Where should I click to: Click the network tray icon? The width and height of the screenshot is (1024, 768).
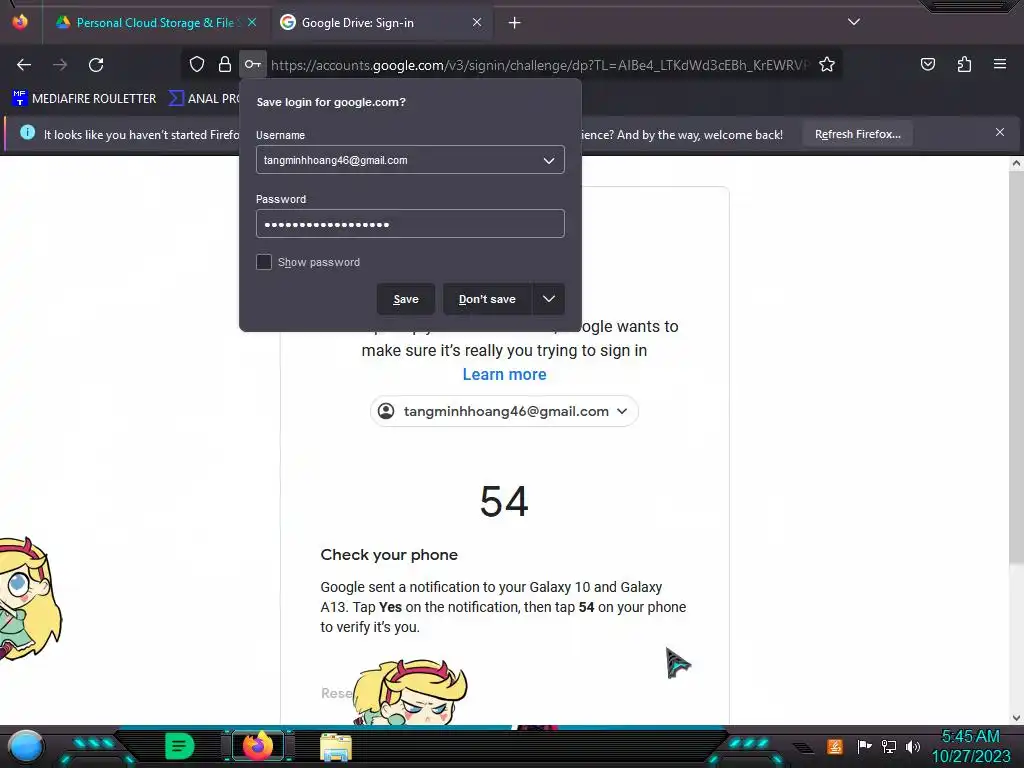(x=888, y=746)
